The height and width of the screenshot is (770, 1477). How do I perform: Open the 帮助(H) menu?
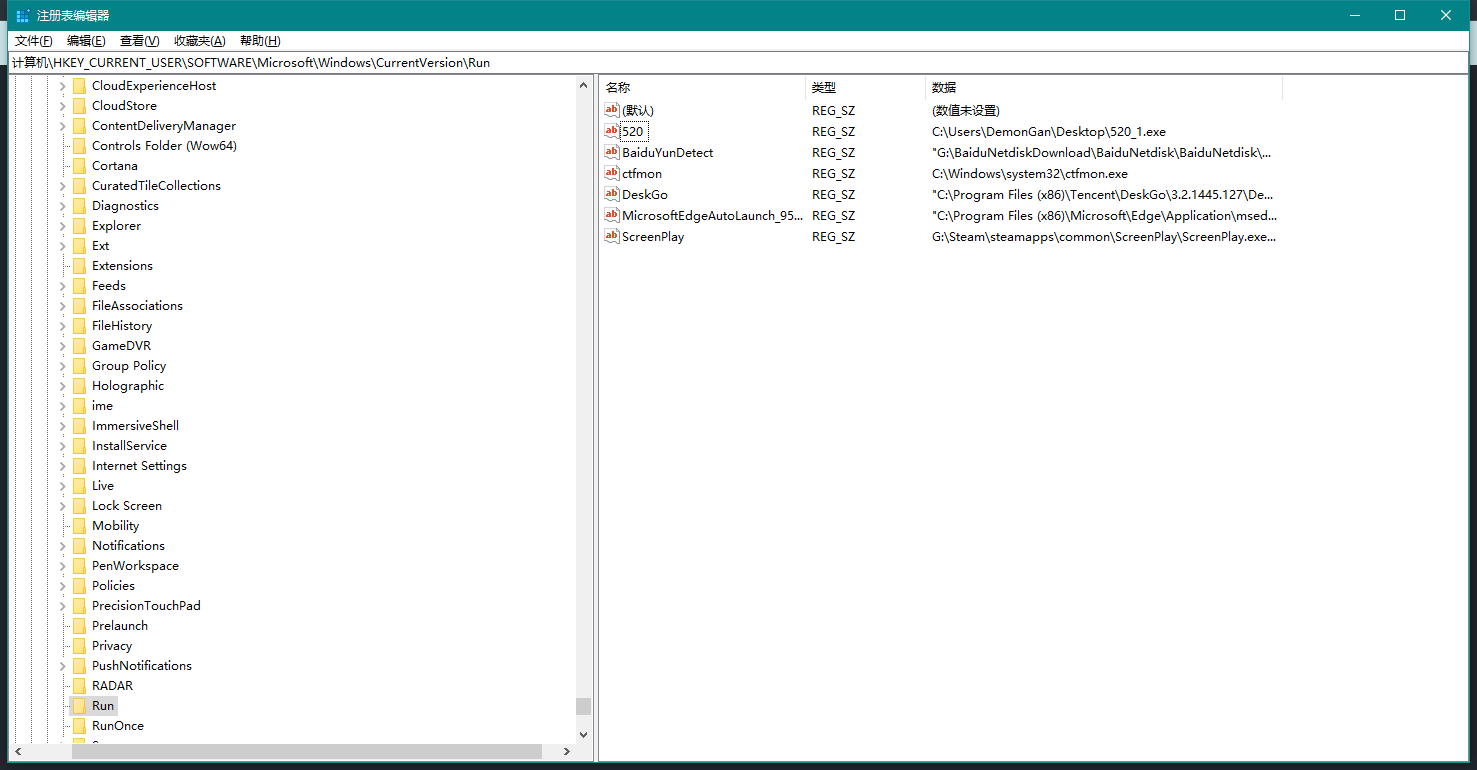pyautogui.click(x=260, y=41)
